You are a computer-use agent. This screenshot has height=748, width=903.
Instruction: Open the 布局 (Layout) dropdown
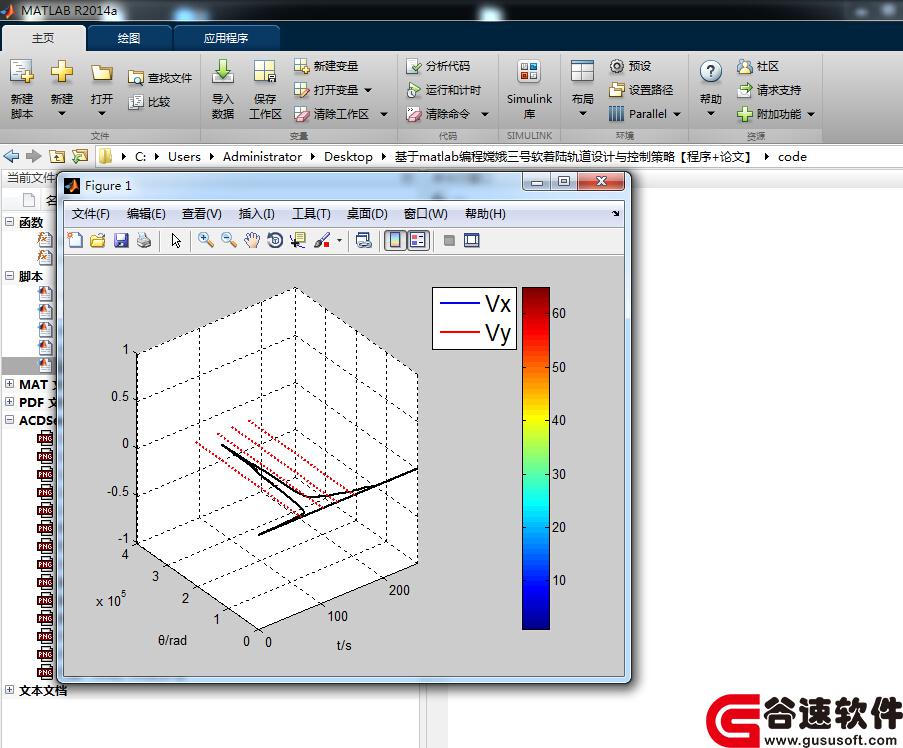point(582,113)
